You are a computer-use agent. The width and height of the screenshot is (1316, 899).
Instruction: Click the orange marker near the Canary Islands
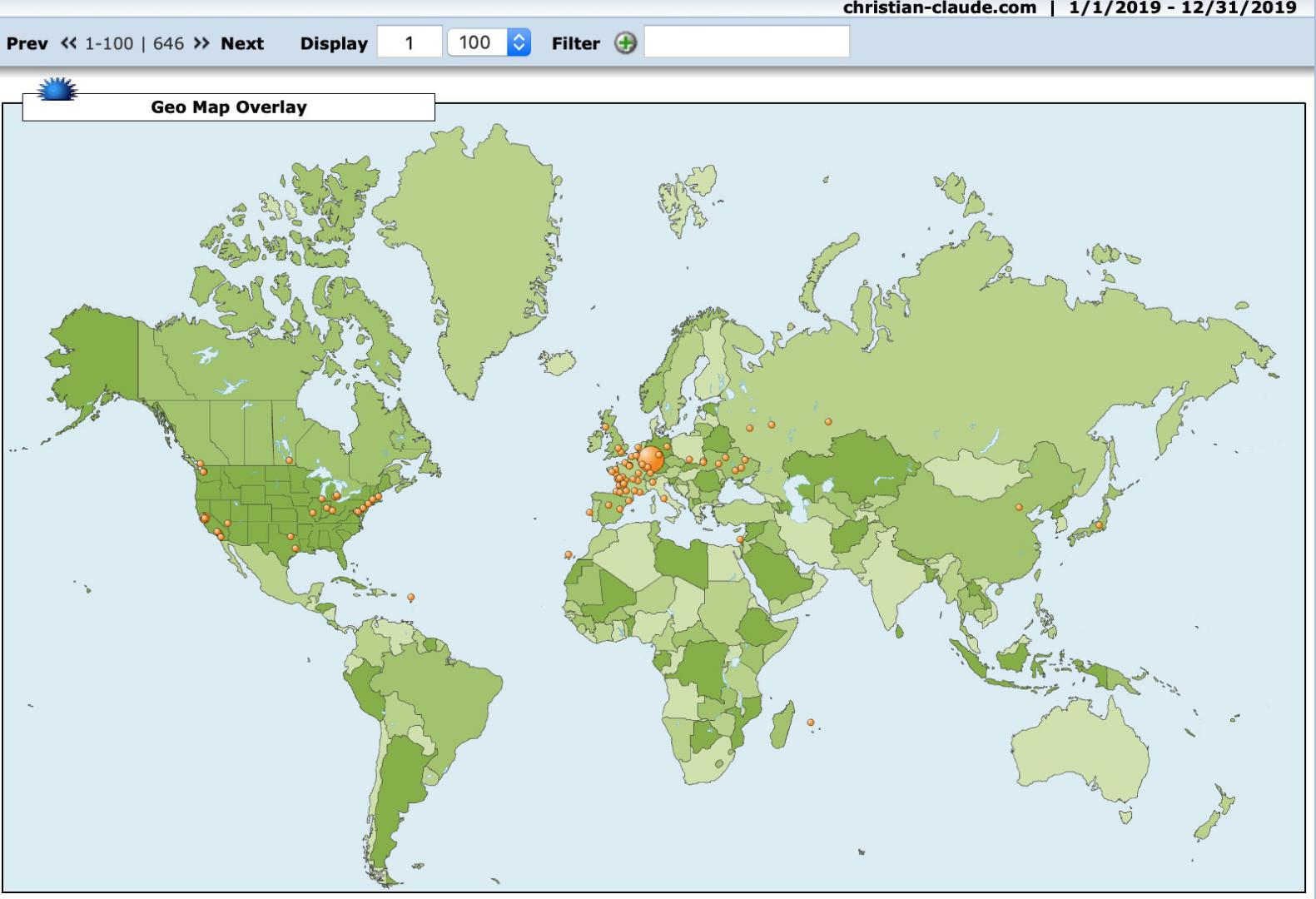coord(569,554)
